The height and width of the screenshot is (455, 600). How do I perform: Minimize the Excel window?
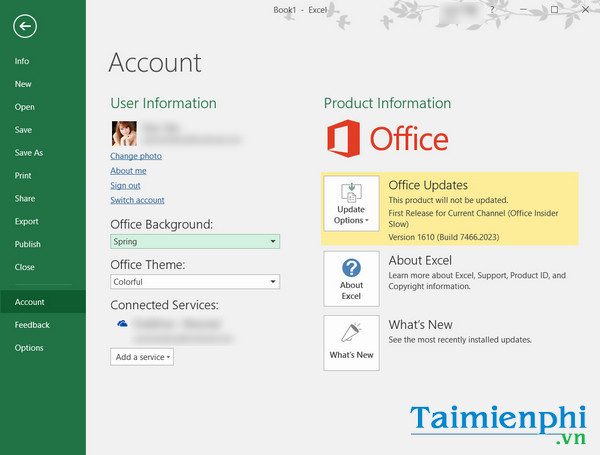[523, 10]
